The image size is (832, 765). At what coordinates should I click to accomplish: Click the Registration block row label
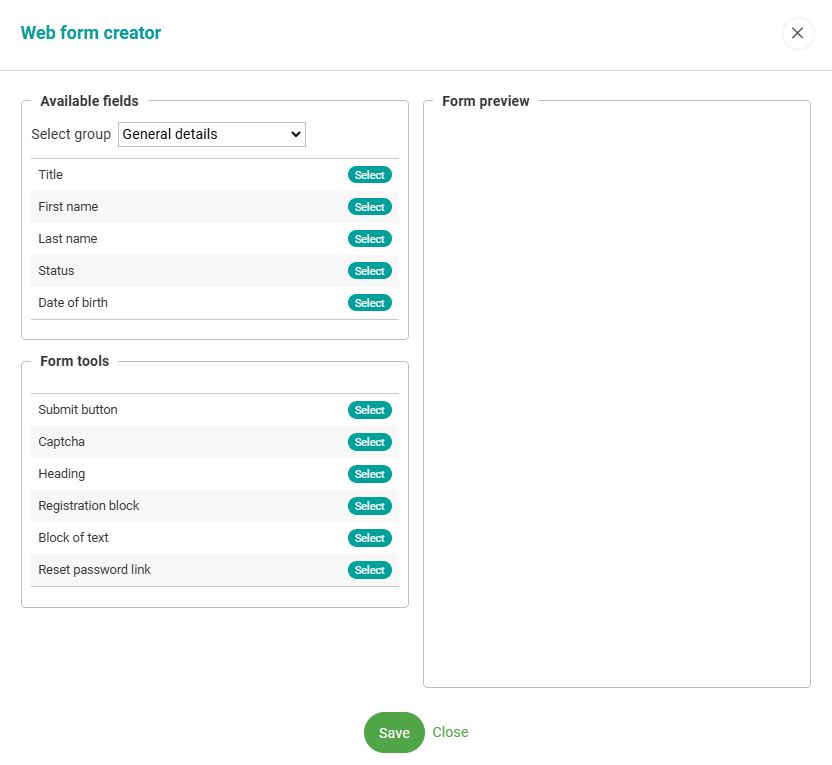(89, 506)
